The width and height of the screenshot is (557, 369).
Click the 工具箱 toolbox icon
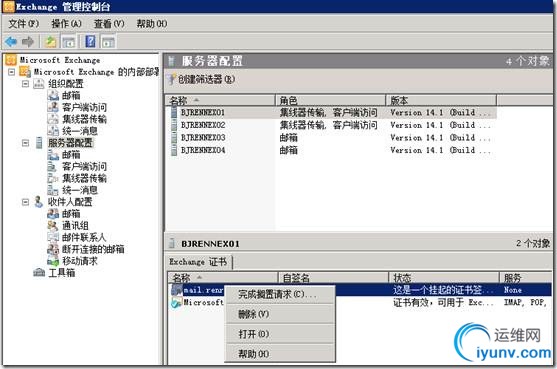(x=39, y=273)
